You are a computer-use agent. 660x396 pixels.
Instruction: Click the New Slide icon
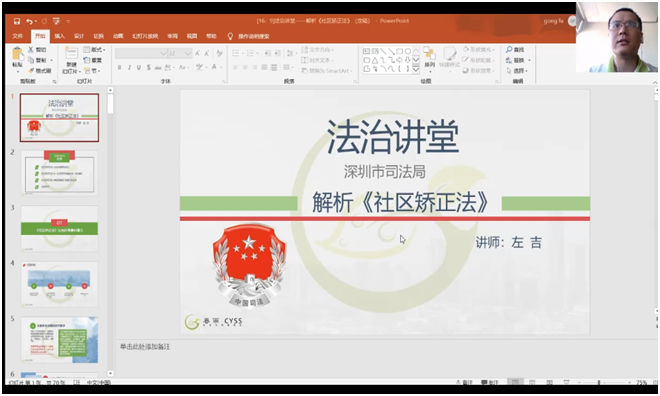click(x=71, y=53)
